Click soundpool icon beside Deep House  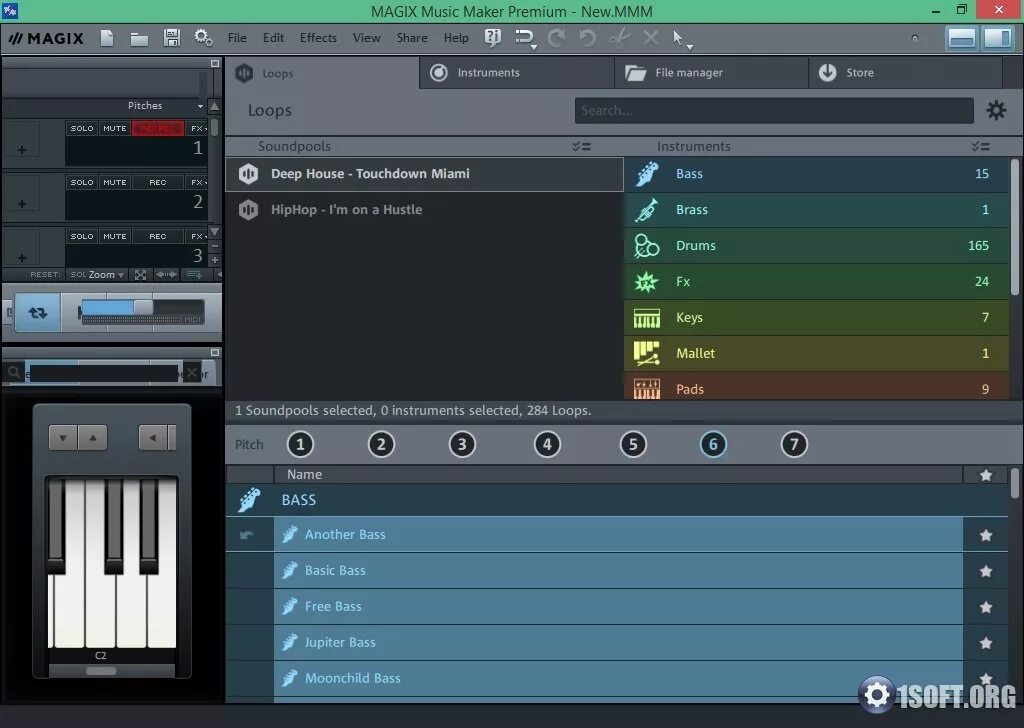coord(248,174)
